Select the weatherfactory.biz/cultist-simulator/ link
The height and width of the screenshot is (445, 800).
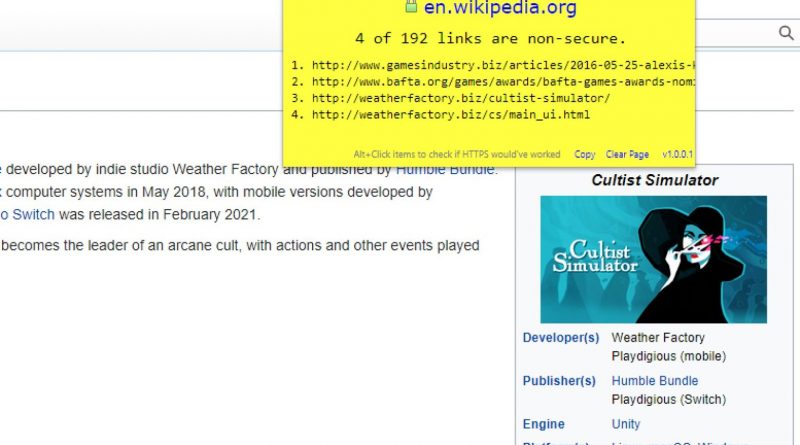click(x=461, y=98)
